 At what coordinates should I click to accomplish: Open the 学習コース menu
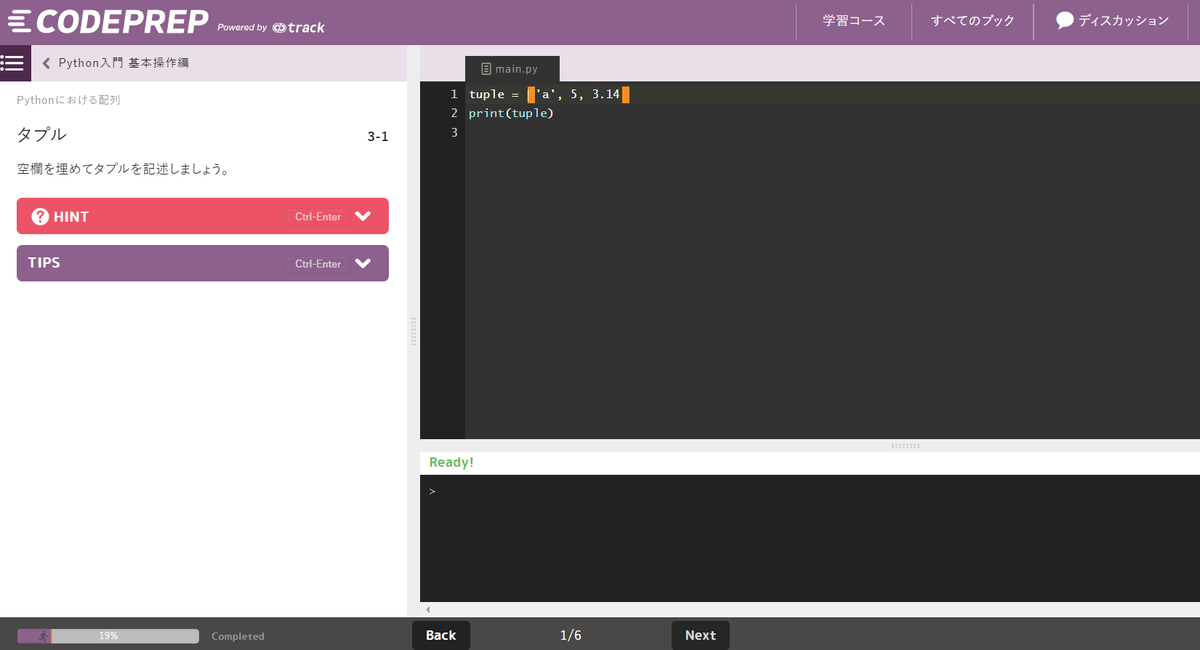pos(853,21)
